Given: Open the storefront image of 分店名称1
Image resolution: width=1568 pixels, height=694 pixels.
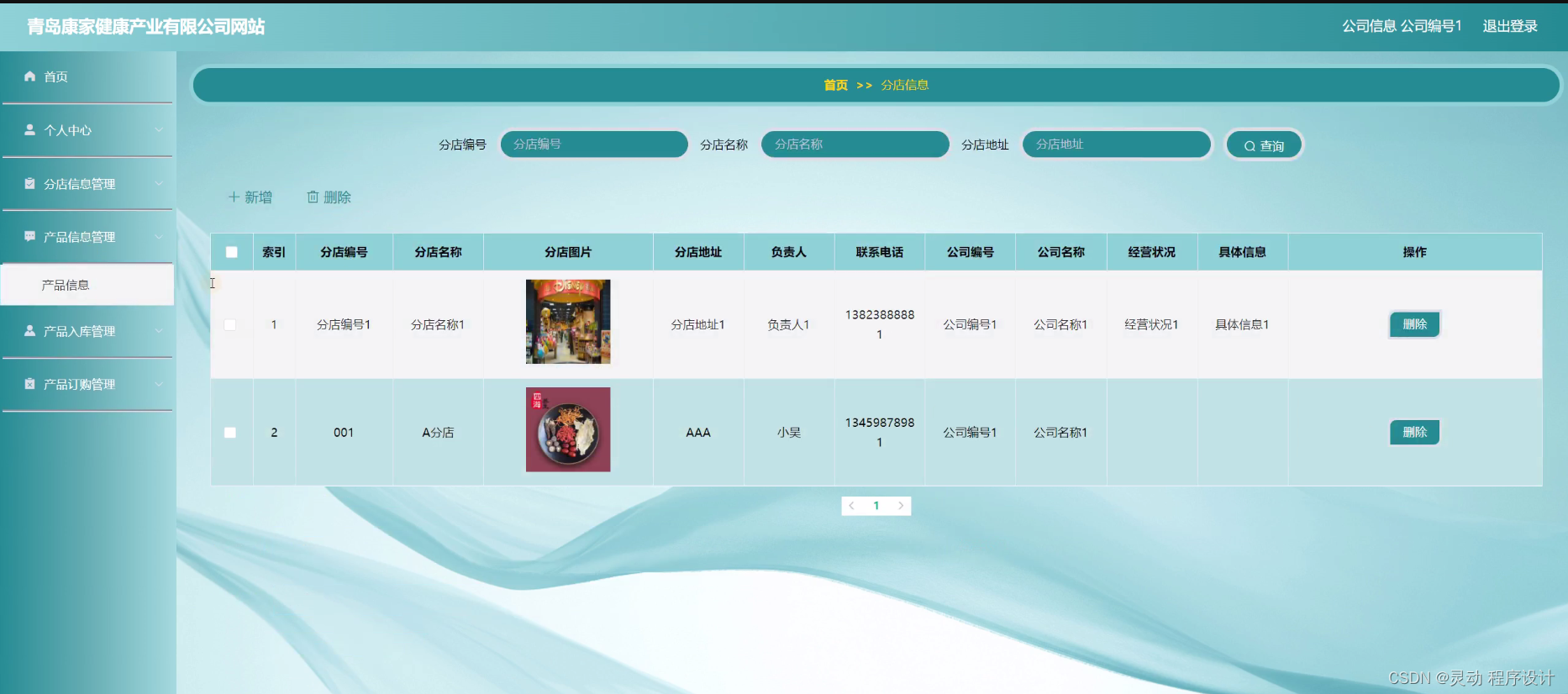Looking at the screenshot, I should pos(568,322).
